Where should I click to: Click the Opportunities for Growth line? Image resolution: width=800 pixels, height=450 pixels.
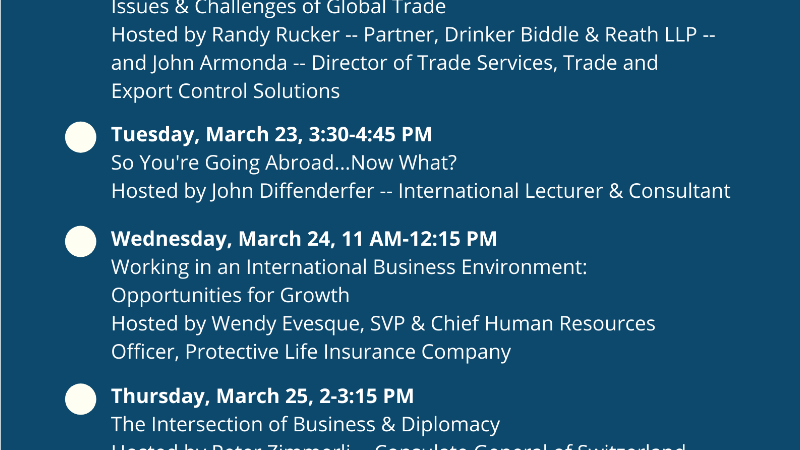230,295
